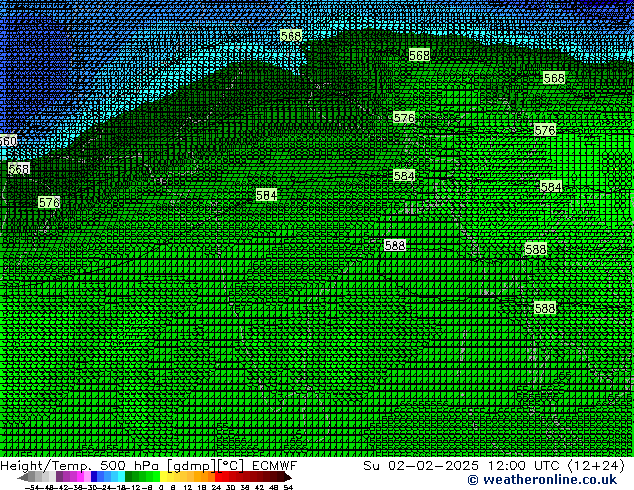634x490 pixels.
Task: Click the 'ECMWF' model name
Action: (275, 466)
